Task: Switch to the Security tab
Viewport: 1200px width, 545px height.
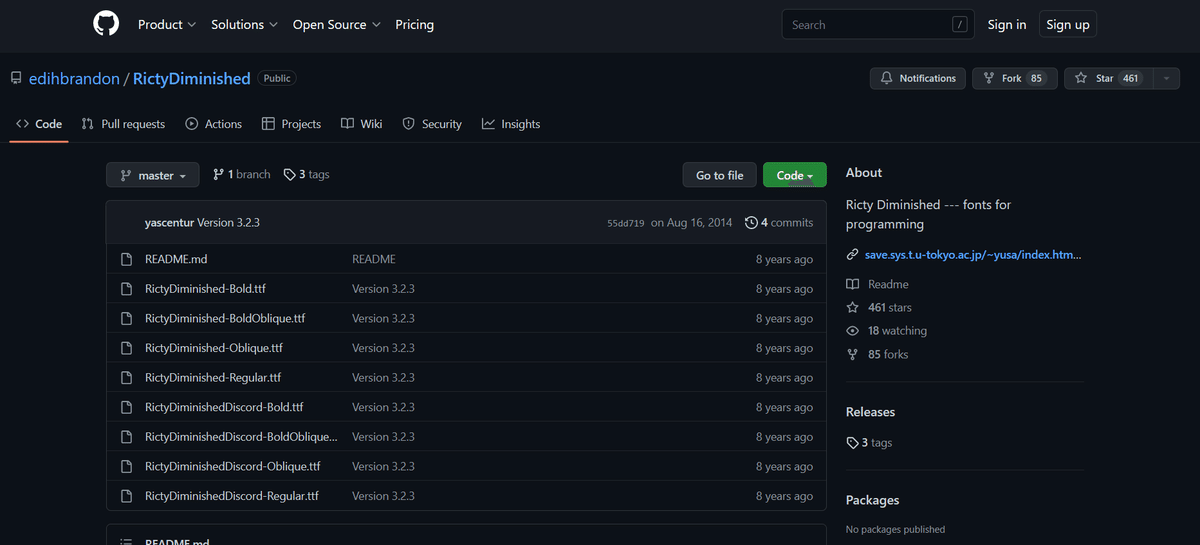Action: pos(432,124)
